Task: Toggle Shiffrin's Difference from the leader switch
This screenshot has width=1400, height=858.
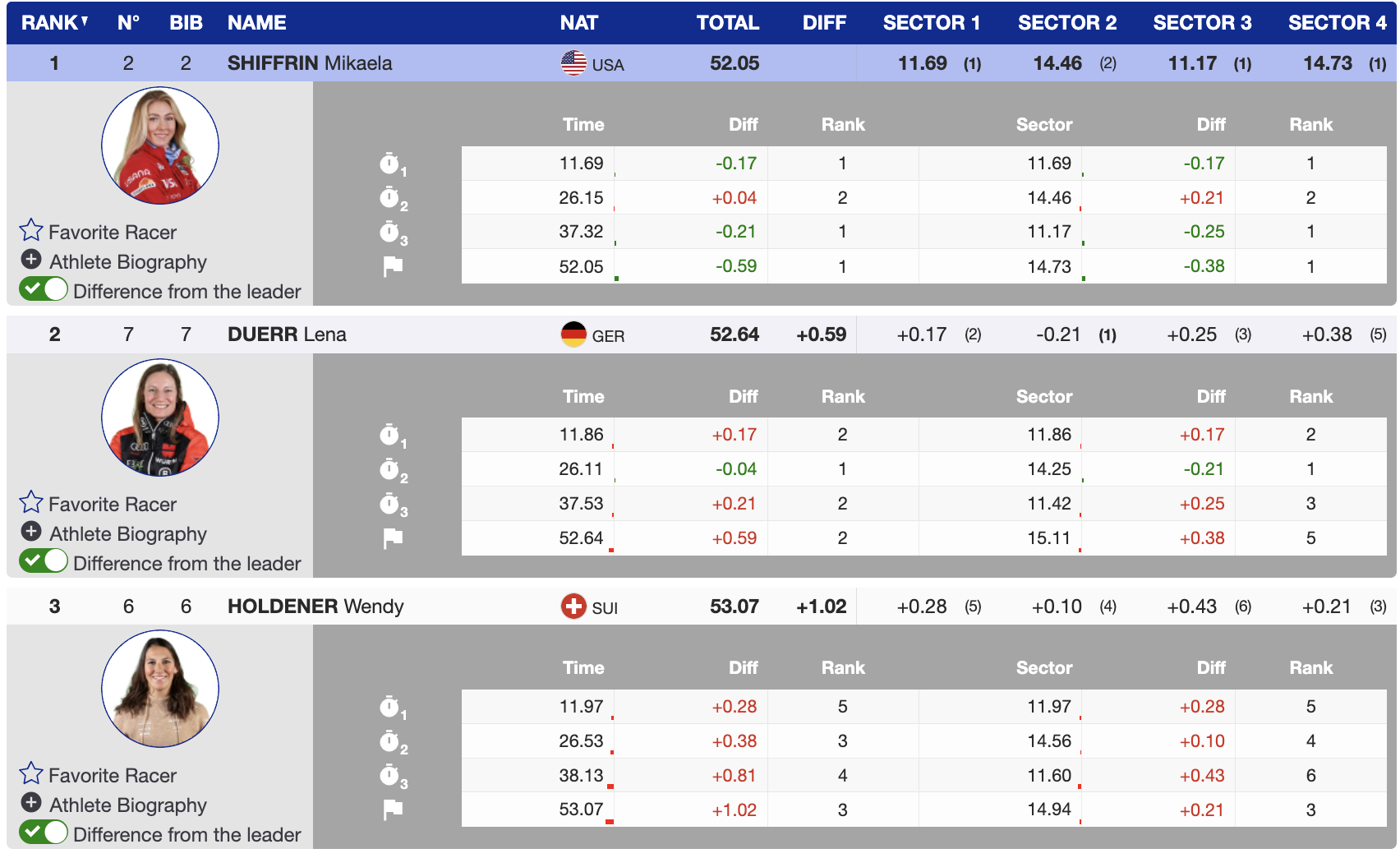Action: point(44,289)
